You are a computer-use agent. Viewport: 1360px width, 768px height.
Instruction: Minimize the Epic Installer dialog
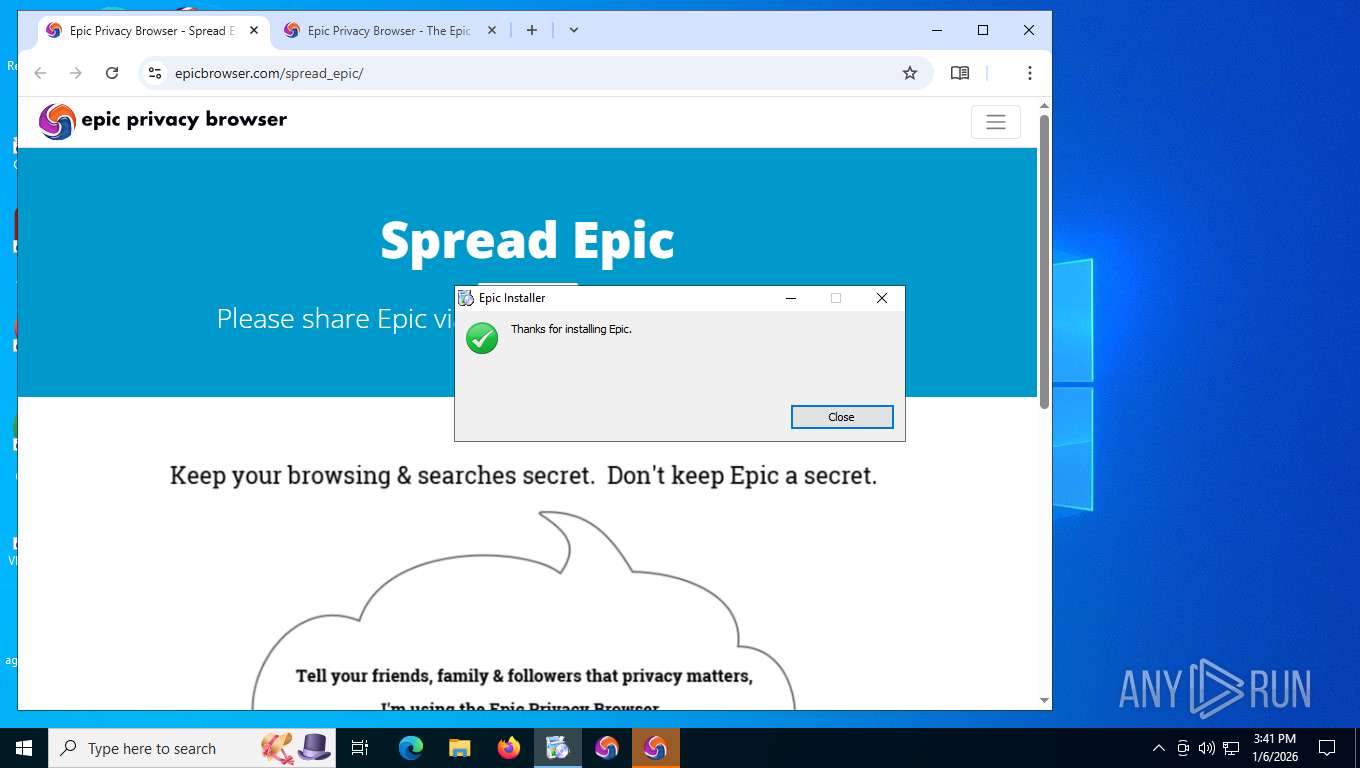[x=791, y=298]
